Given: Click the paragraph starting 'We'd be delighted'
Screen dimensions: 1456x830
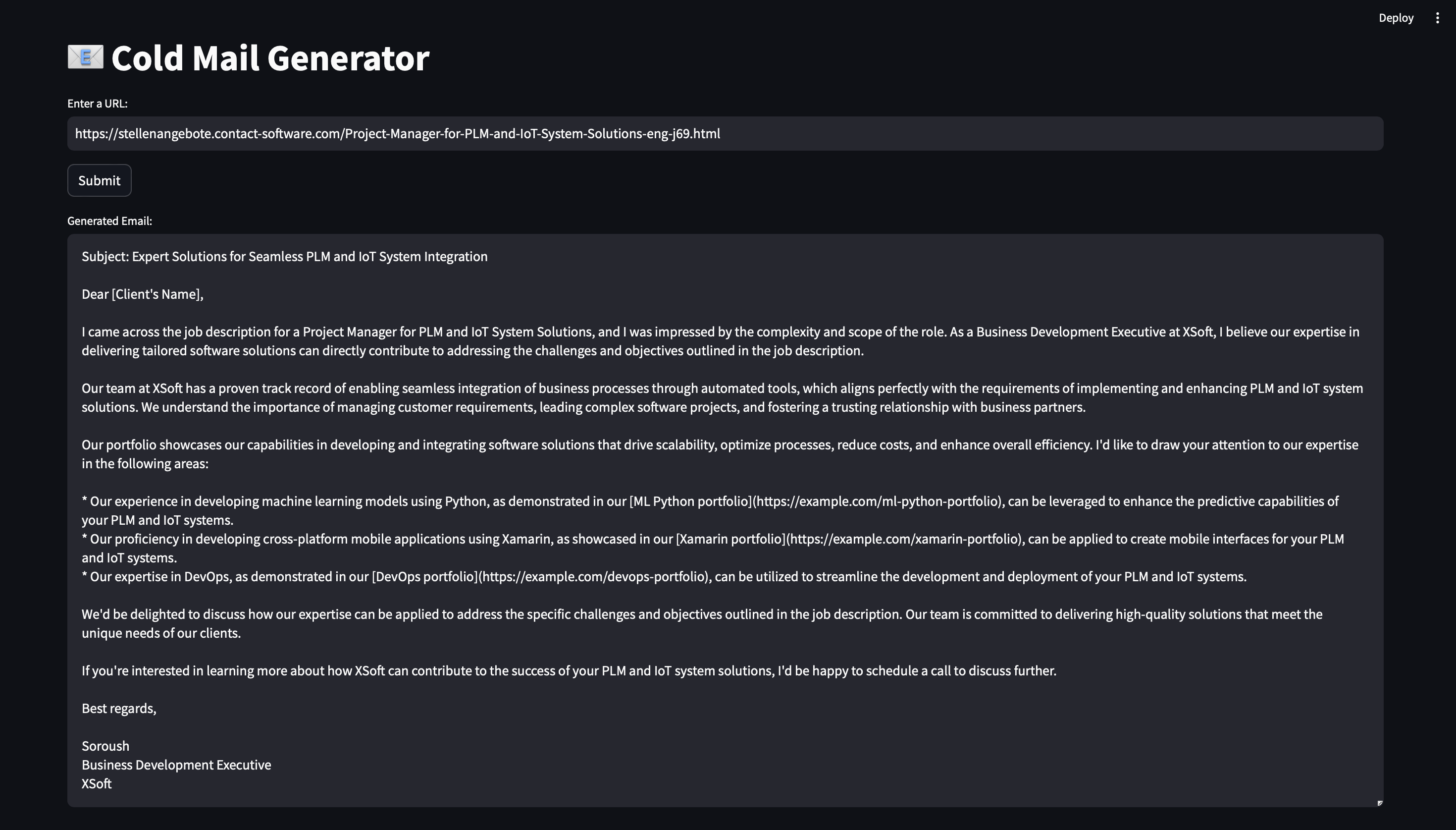Looking at the screenshot, I should (702, 623).
